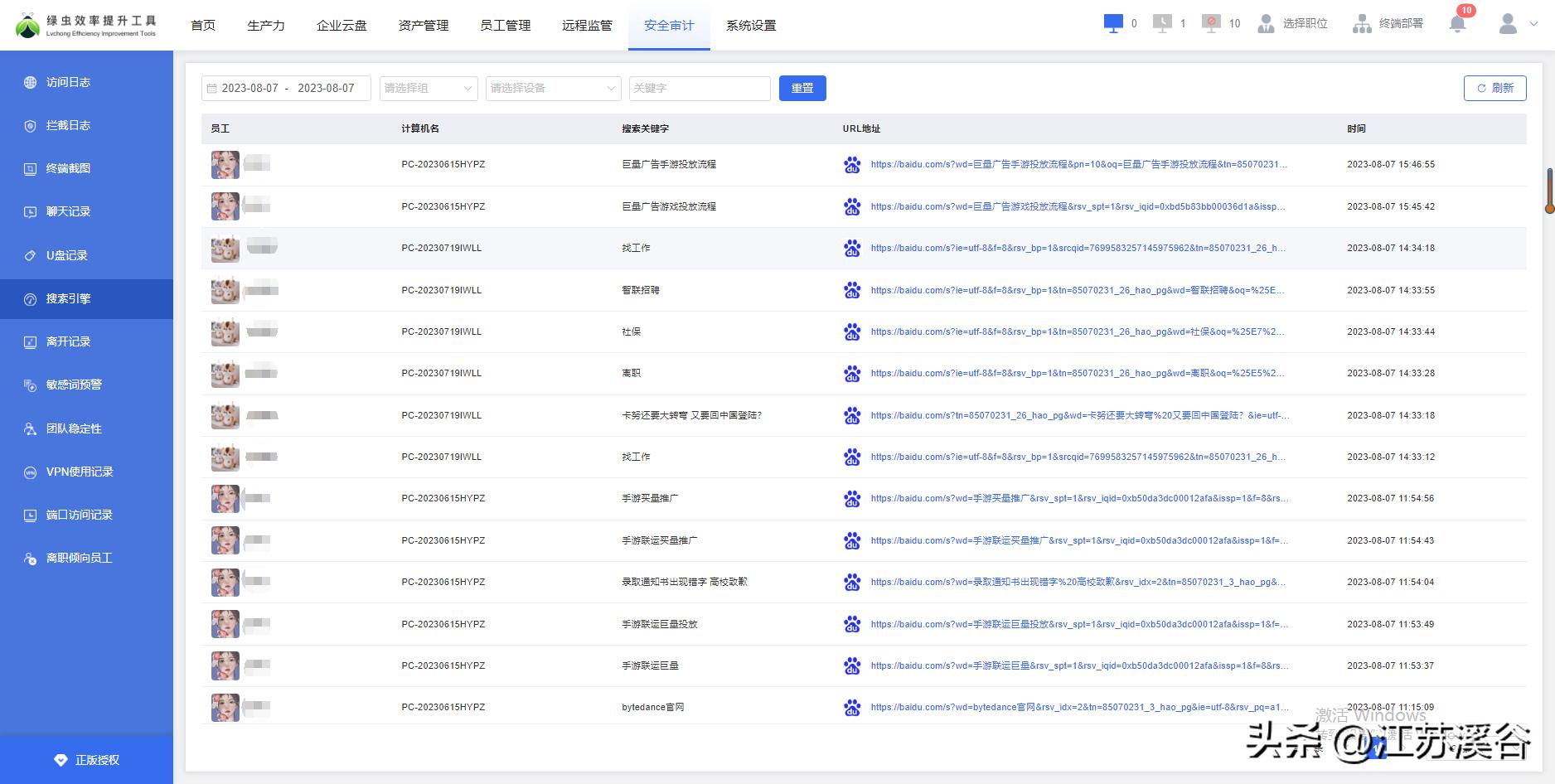Click the 刷新 refresh button
This screenshot has height=784, width=1555.
click(1494, 88)
